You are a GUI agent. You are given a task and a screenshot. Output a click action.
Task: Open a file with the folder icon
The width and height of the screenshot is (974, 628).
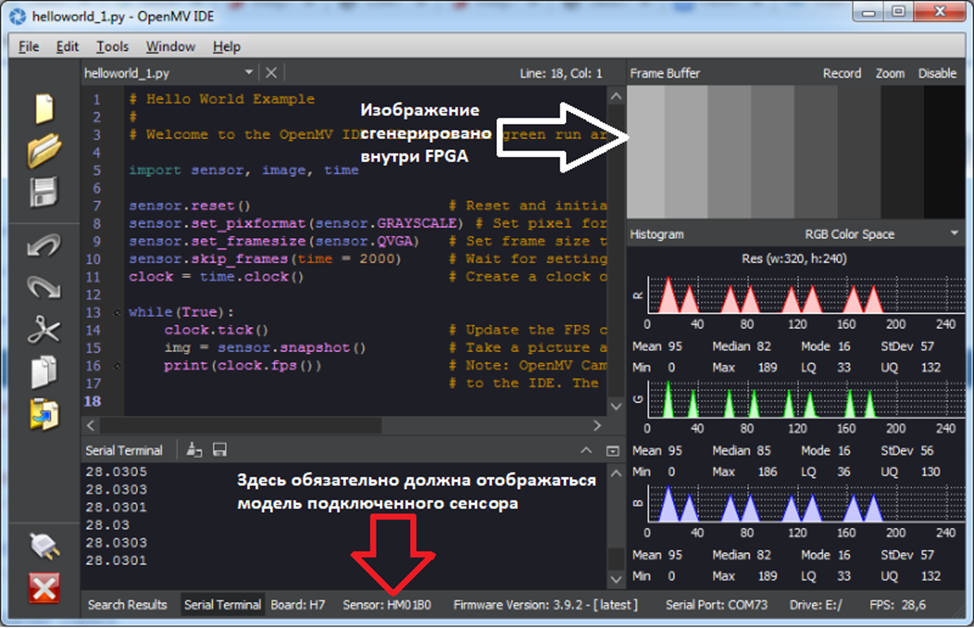[43, 149]
